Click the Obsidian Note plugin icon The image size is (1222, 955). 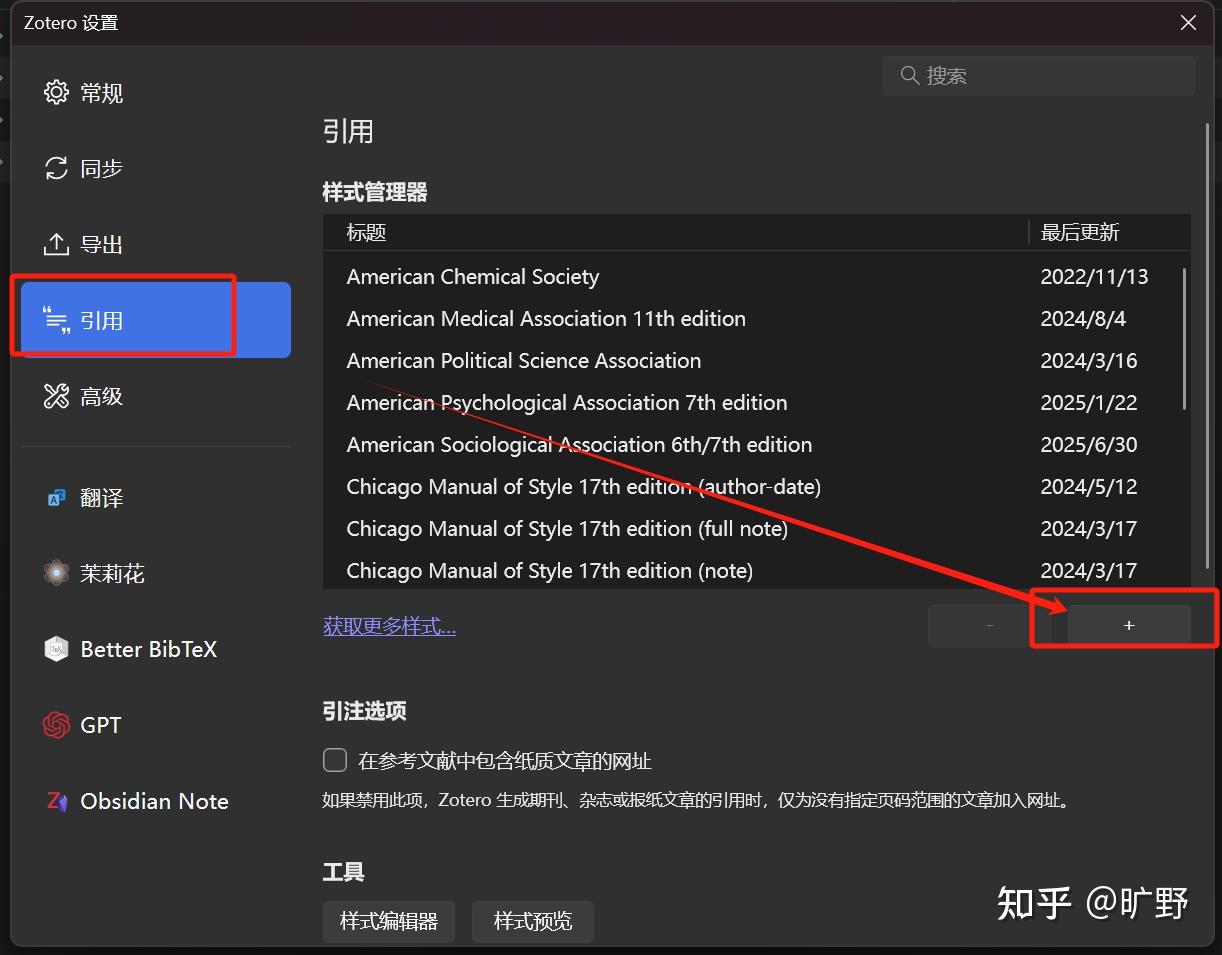[57, 800]
